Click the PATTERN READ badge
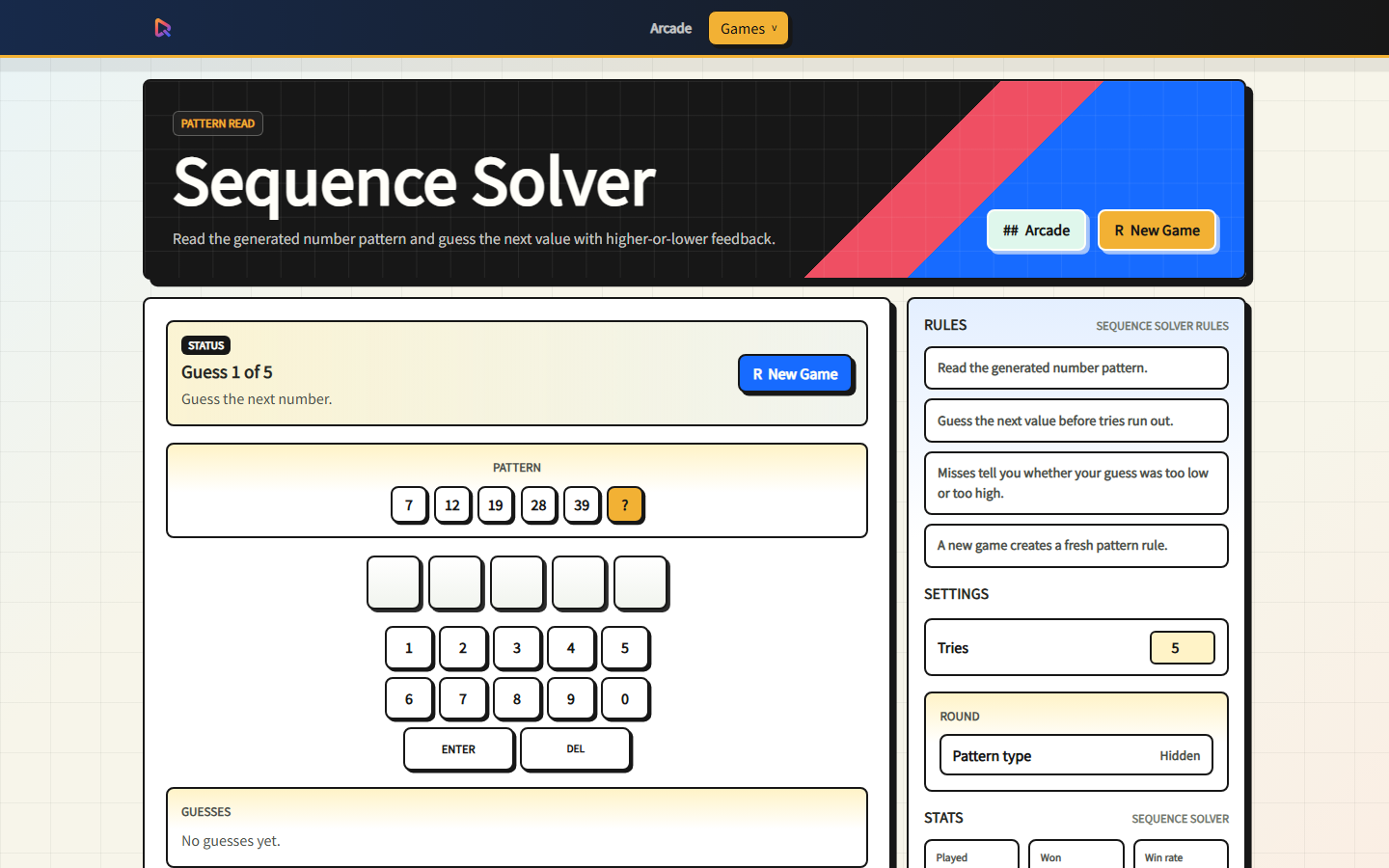This screenshot has width=1389, height=868. [x=218, y=123]
